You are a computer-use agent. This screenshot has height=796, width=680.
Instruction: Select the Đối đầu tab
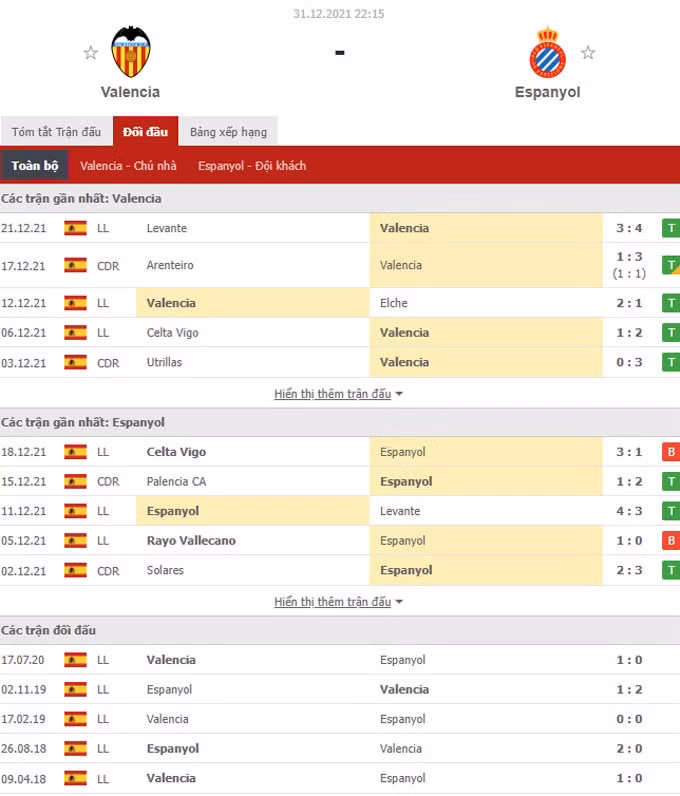(145, 131)
